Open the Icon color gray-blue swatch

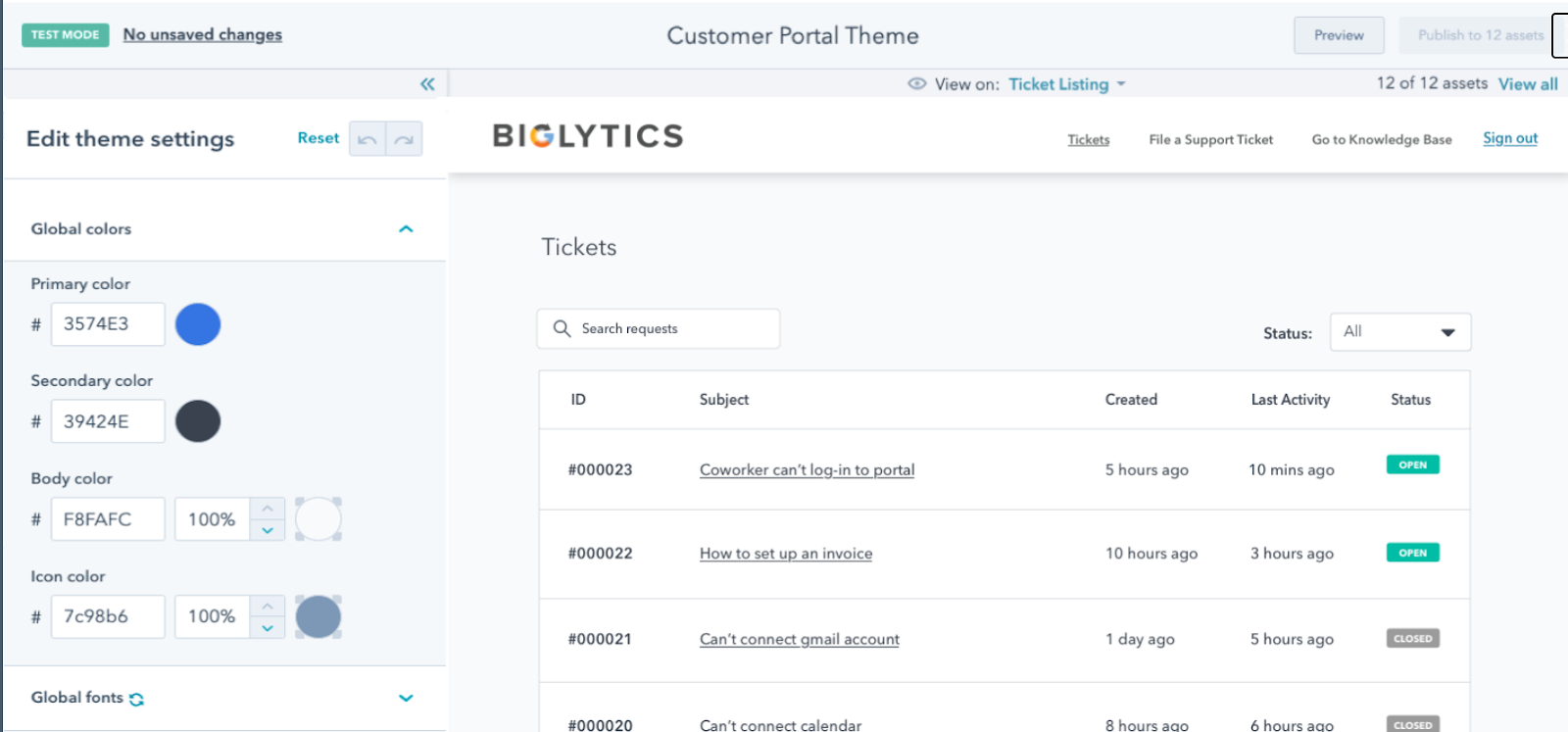[318, 617]
